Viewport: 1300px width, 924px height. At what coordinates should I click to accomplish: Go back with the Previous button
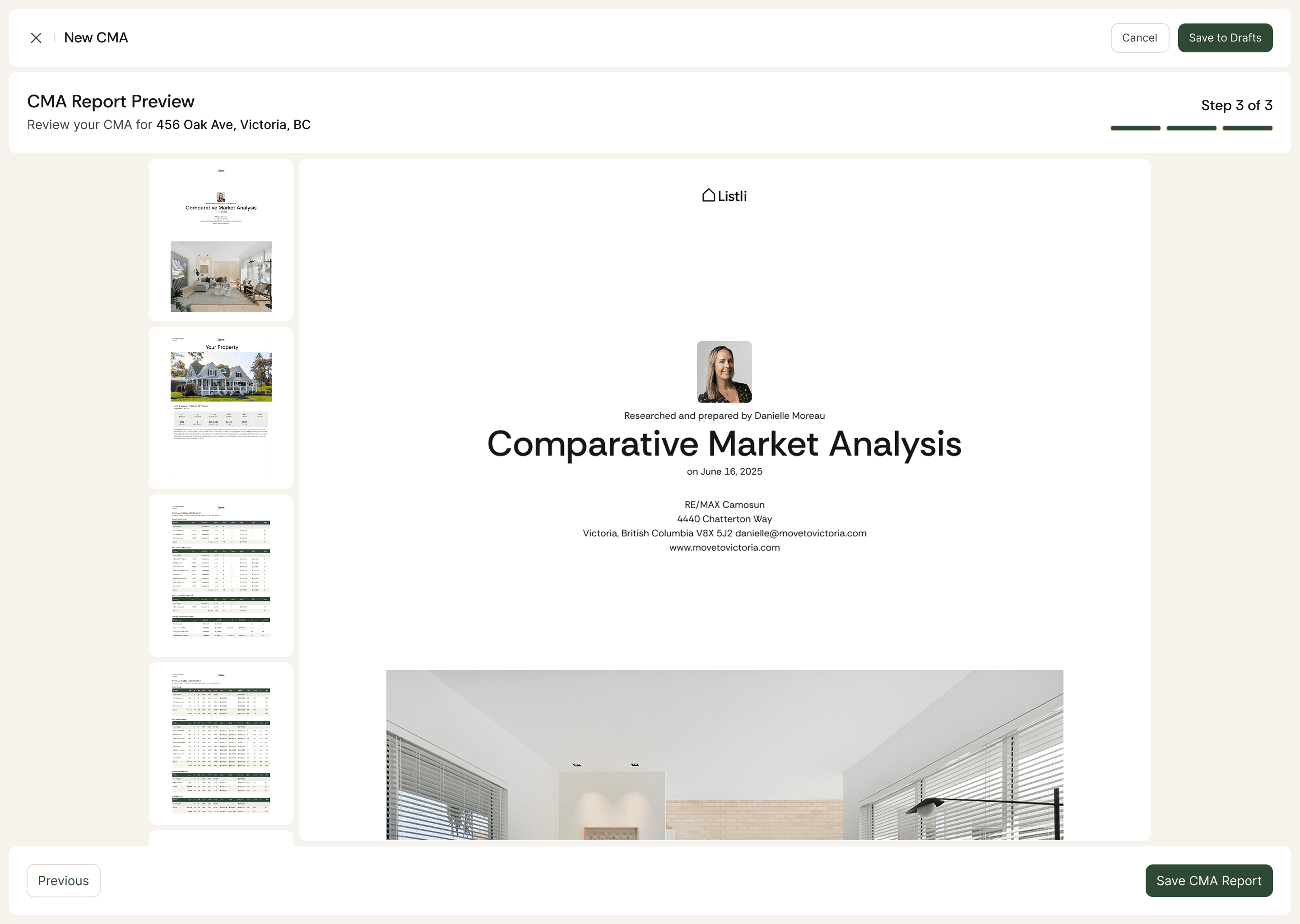[64, 881]
